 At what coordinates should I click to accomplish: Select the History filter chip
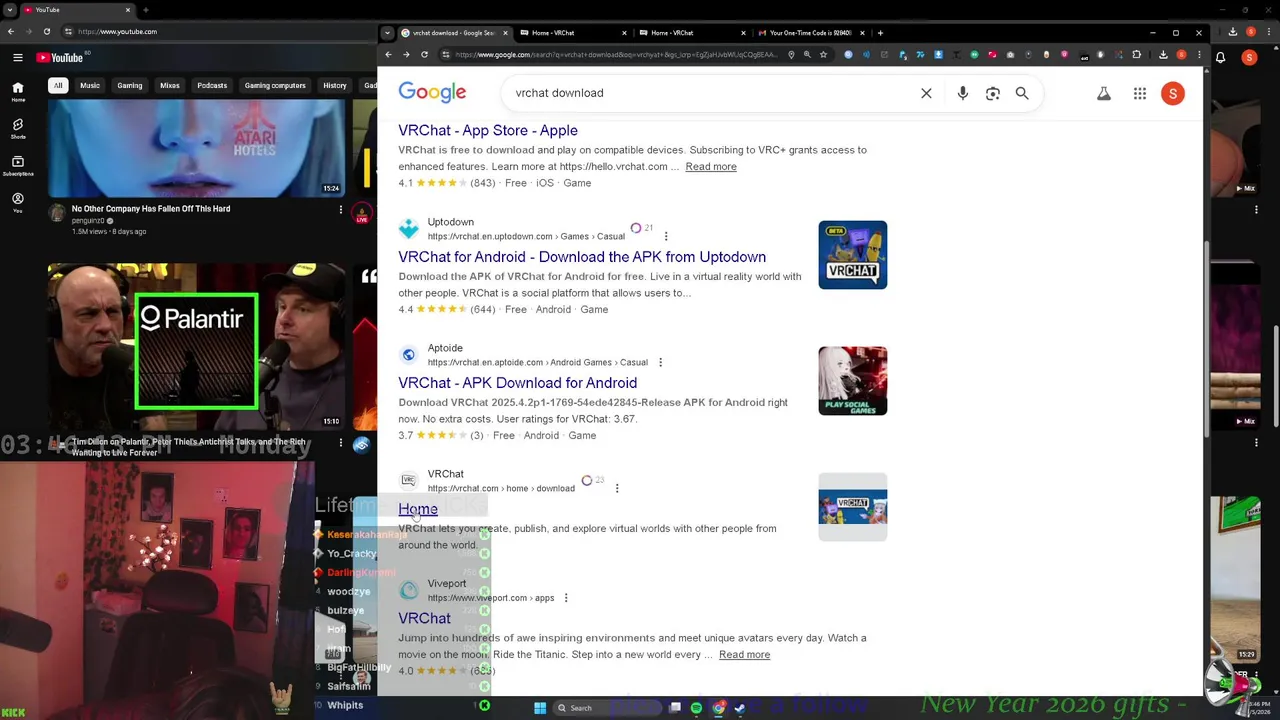[x=335, y=85]
